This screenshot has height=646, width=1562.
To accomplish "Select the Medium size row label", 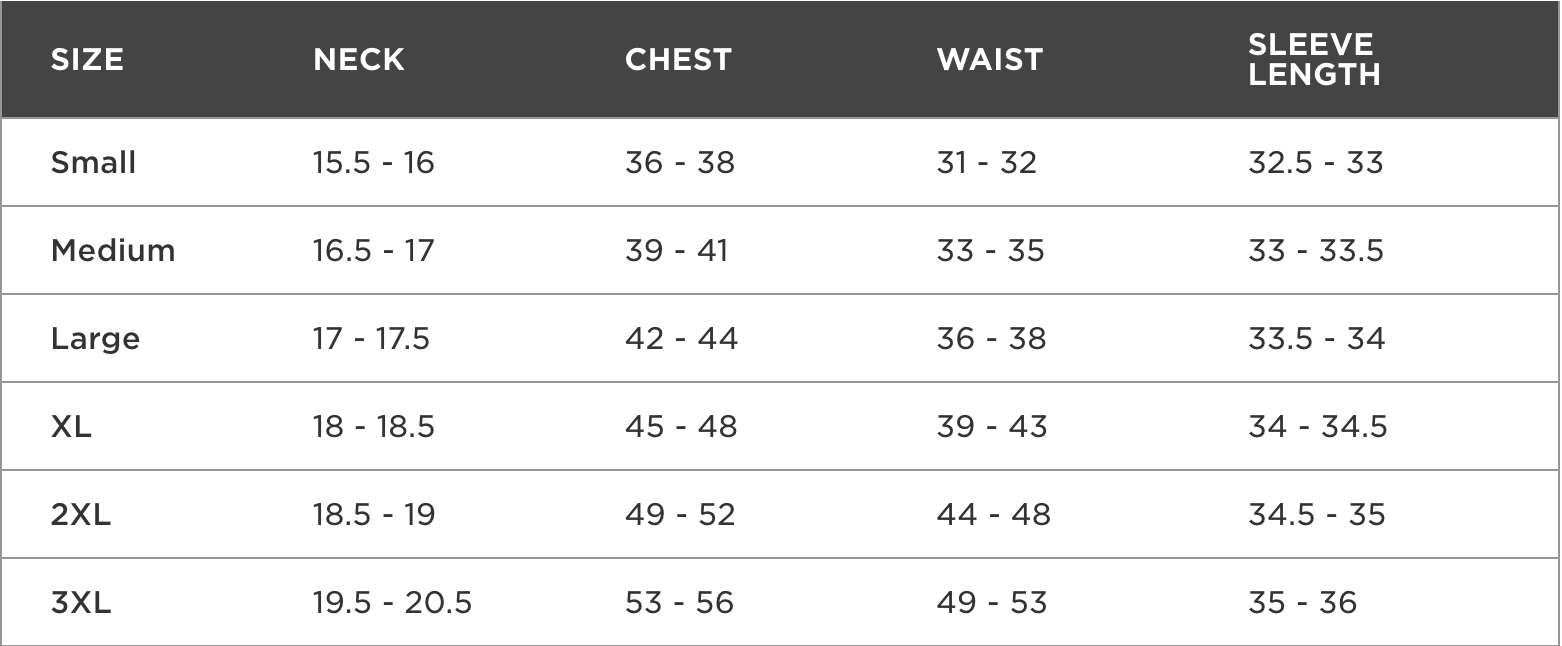I will coord(113,250).
